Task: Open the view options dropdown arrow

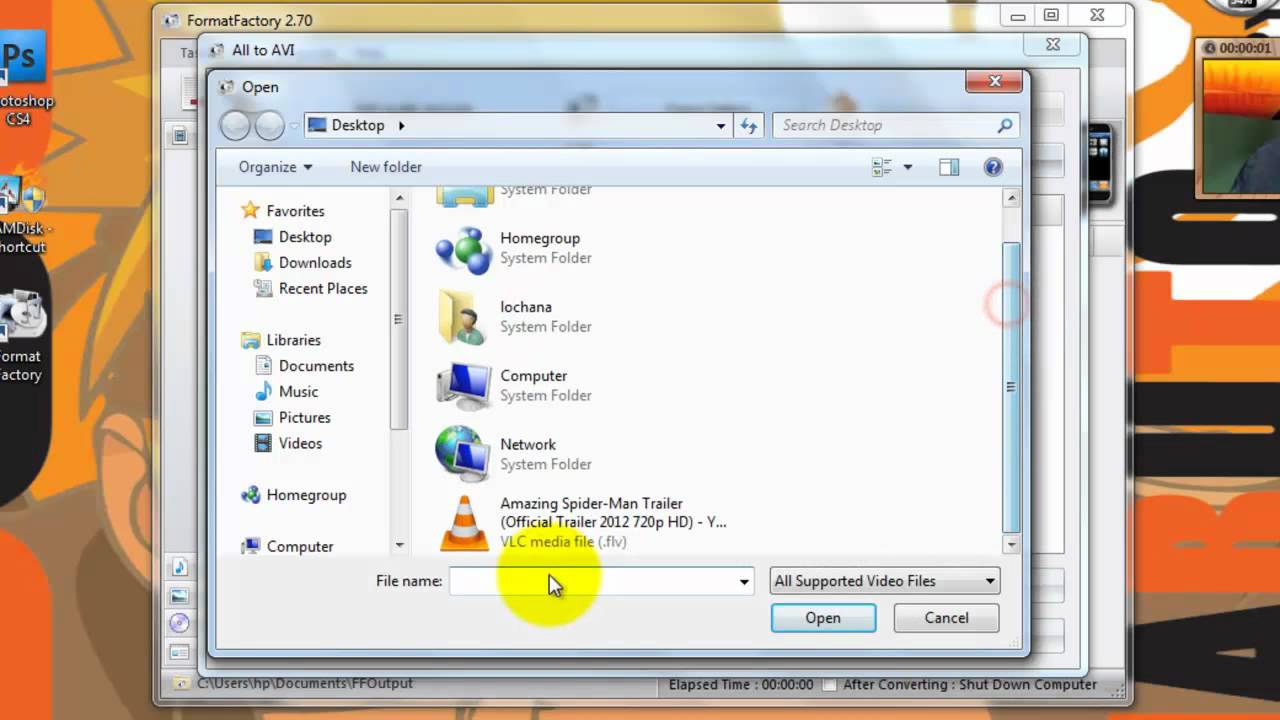Action: click(908, 167)
